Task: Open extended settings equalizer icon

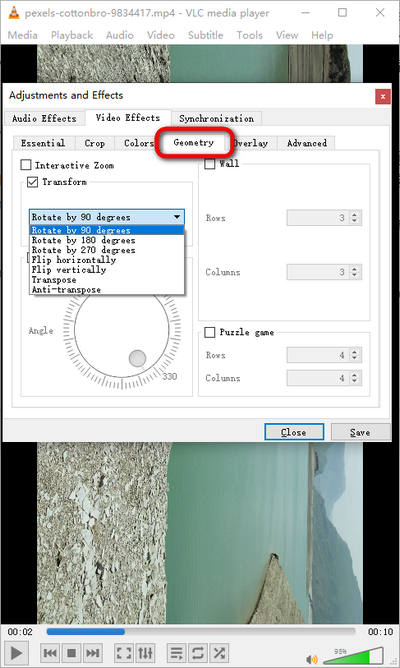Action: [145, 653]
